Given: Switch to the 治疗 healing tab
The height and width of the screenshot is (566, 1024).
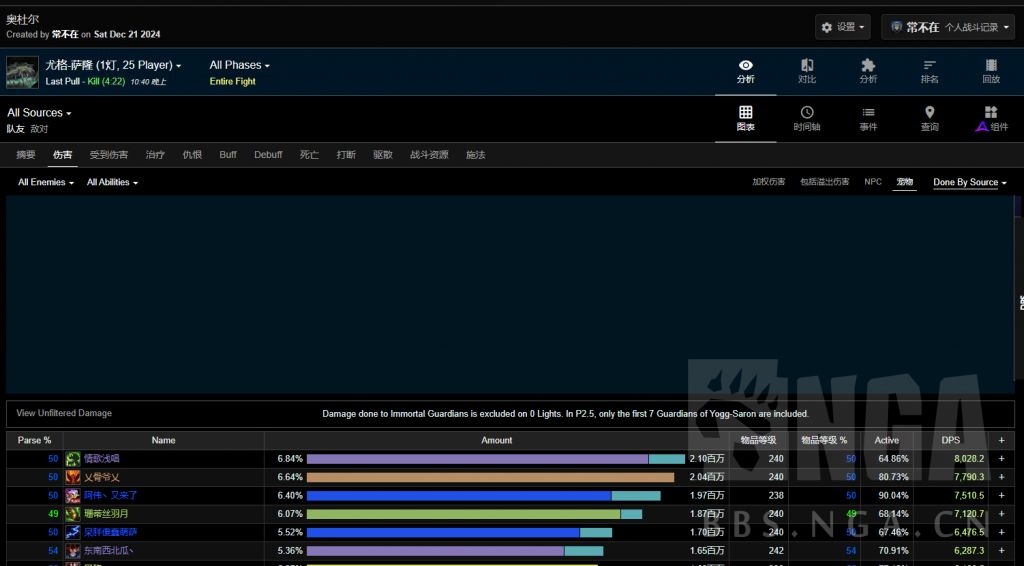Looking at the screenshot, I should coord(155,155).
